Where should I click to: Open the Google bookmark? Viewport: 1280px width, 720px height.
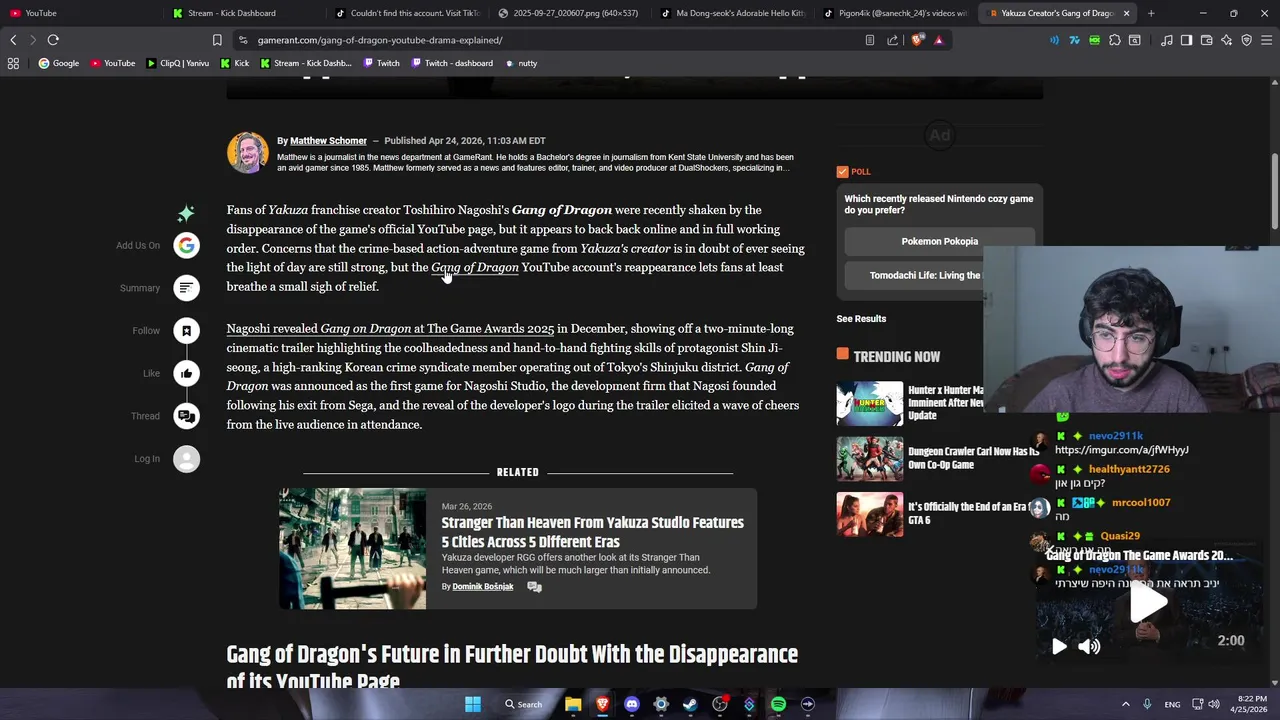58,63
